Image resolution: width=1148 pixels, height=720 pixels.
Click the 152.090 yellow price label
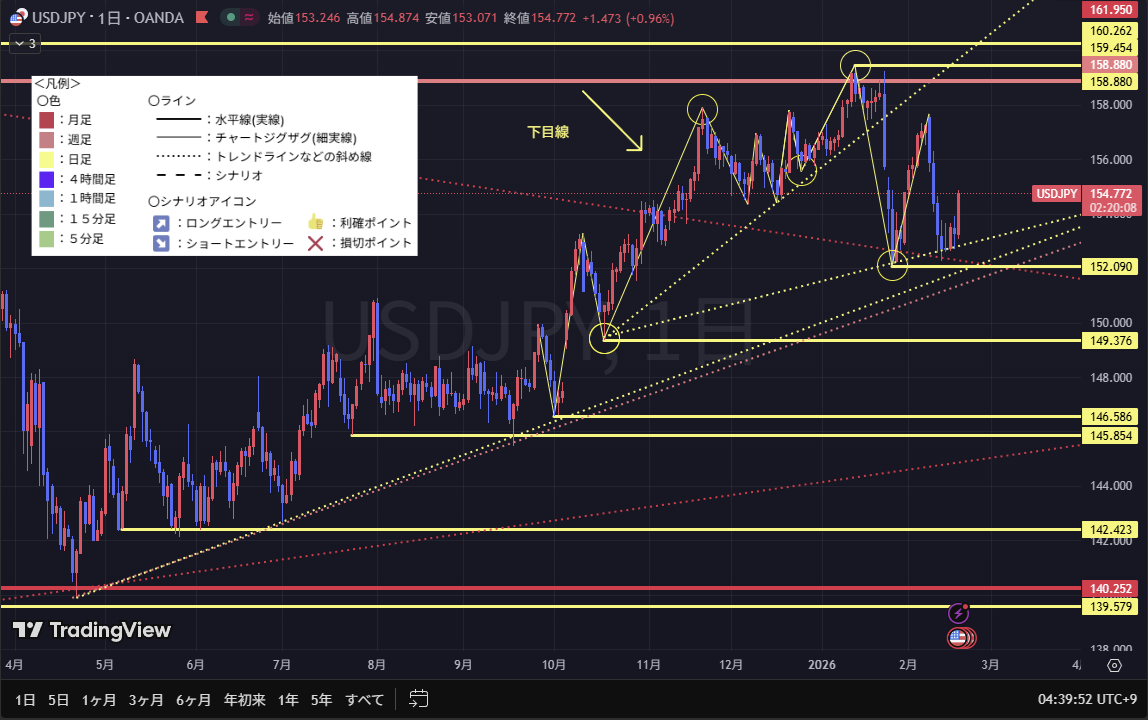1111,267
